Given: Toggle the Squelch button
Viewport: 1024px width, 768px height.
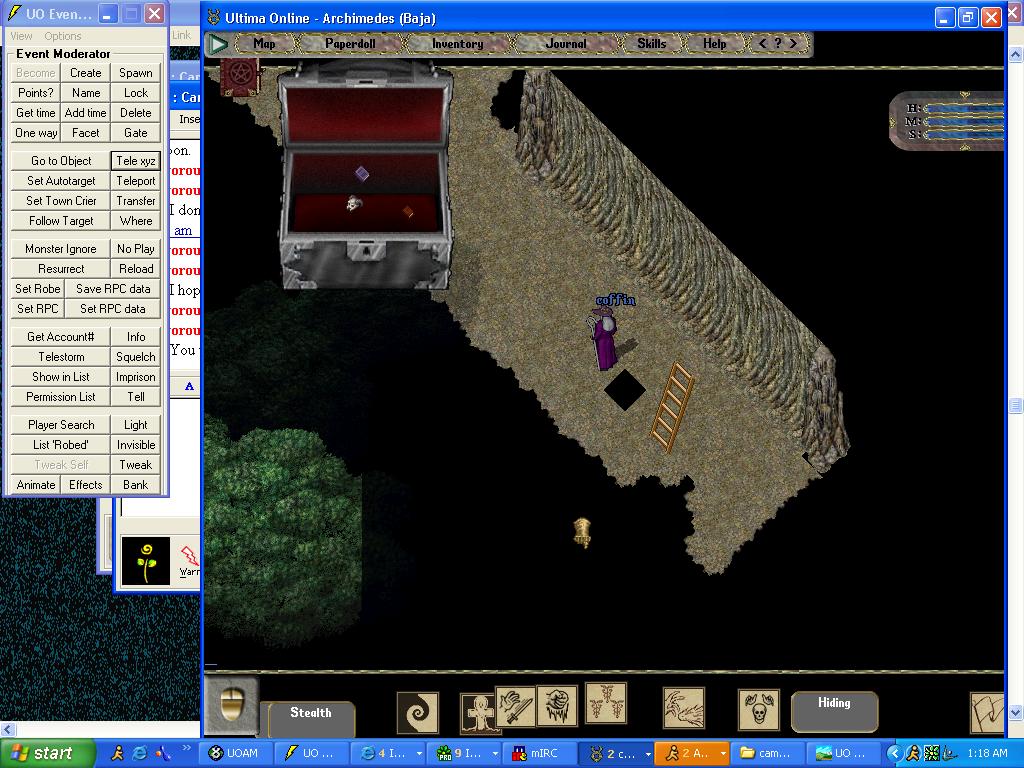Looking at the screenshot, I should click(x=136, y=357).
